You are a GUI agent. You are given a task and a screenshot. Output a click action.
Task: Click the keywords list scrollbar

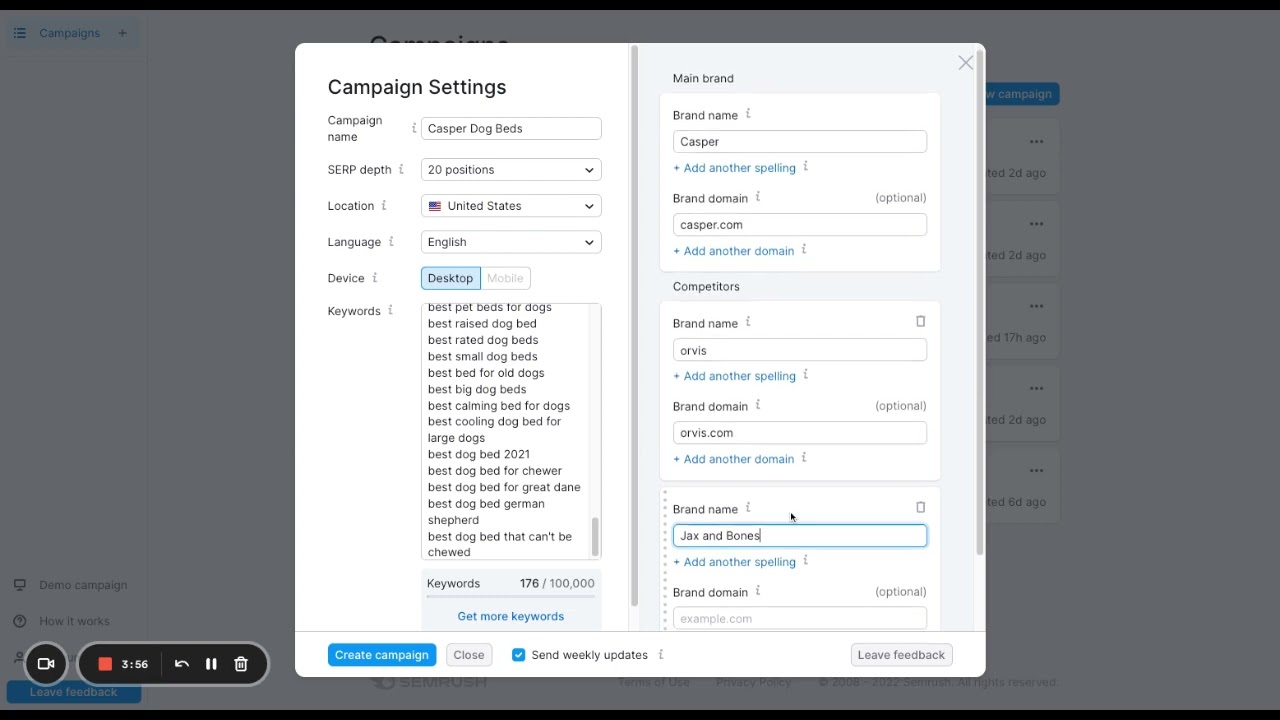[595, 536]
